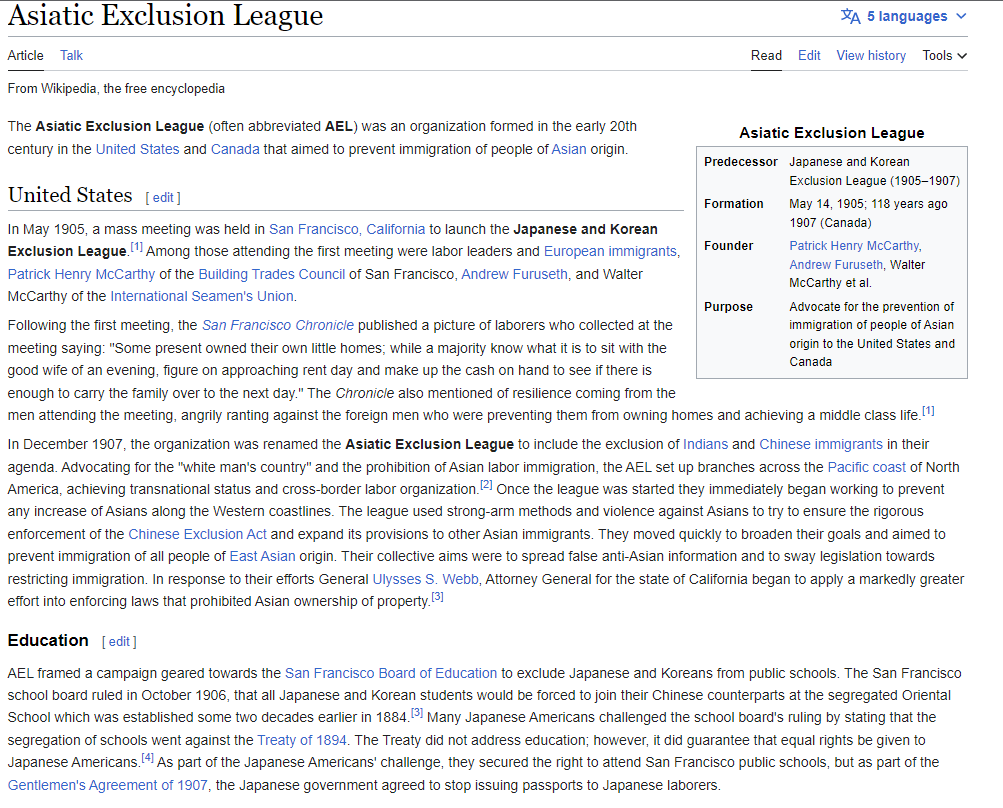
Task: Open Patrick Henry McCarthy link in paragraph
Action: click(81, 274)
